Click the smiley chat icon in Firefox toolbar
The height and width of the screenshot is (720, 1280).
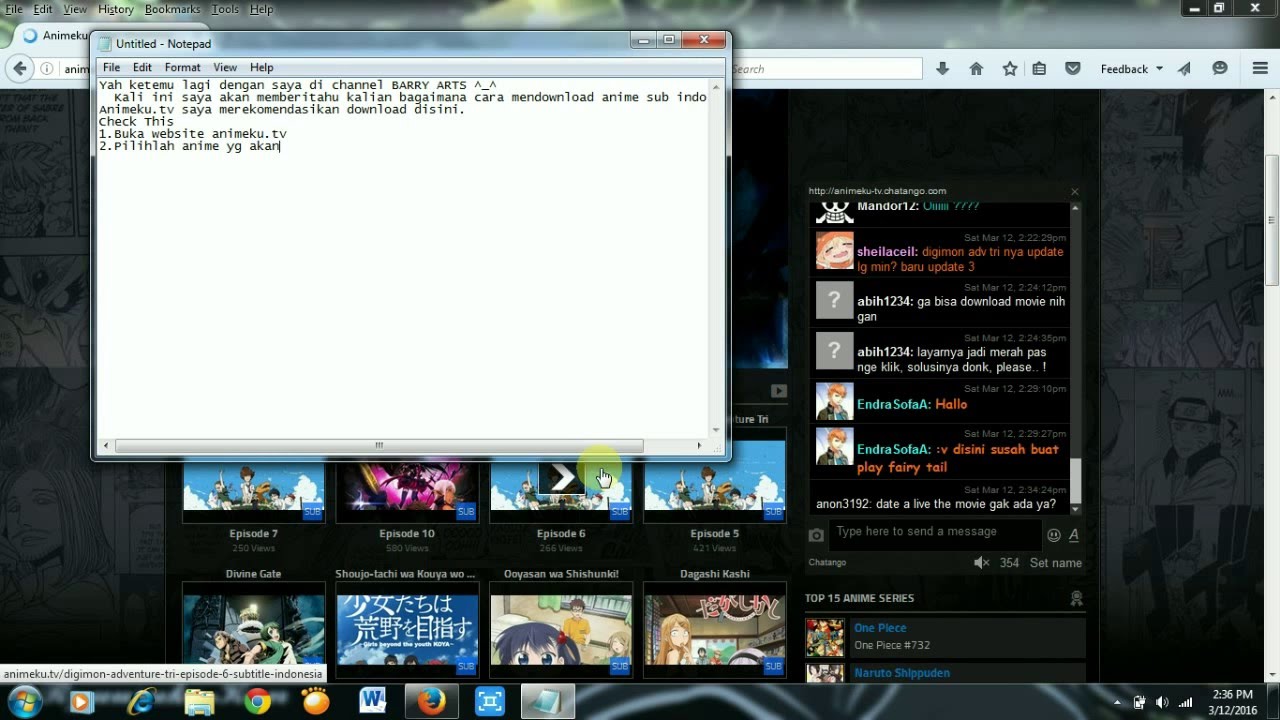pyautogui.click(x=1219, y=69)
